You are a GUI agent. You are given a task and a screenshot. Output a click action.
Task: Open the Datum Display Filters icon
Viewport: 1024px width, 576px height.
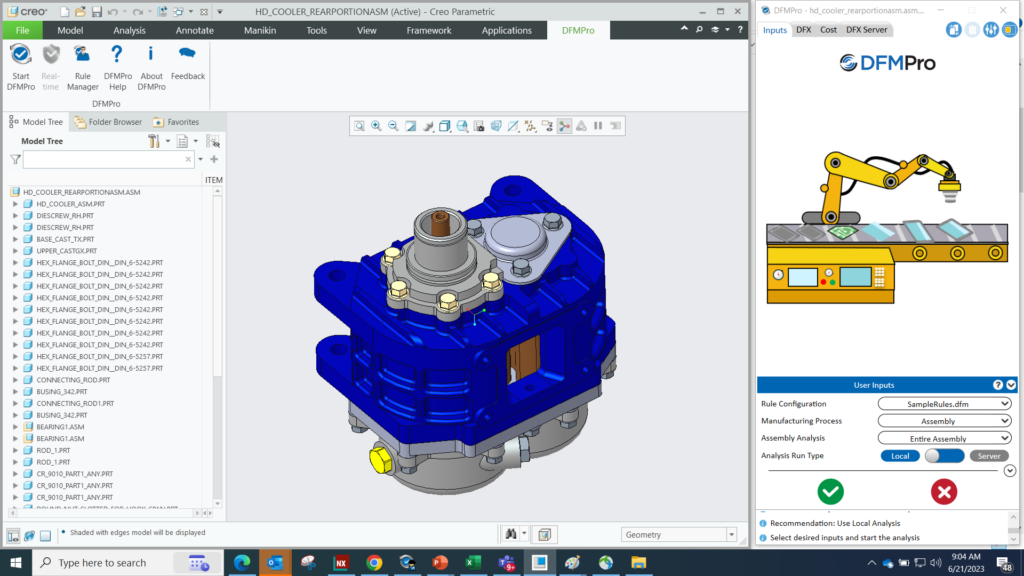pos(530,126)
